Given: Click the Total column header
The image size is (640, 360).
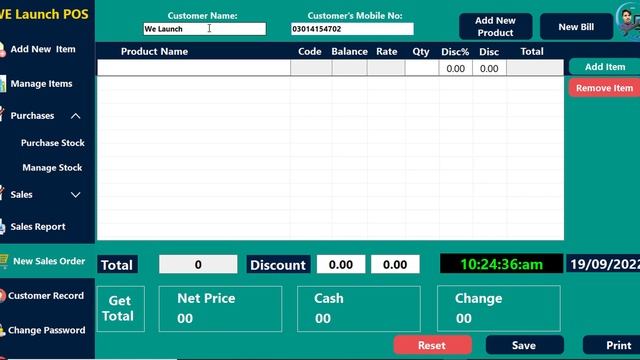Looking at the screenshot, I should click(532, 51).
